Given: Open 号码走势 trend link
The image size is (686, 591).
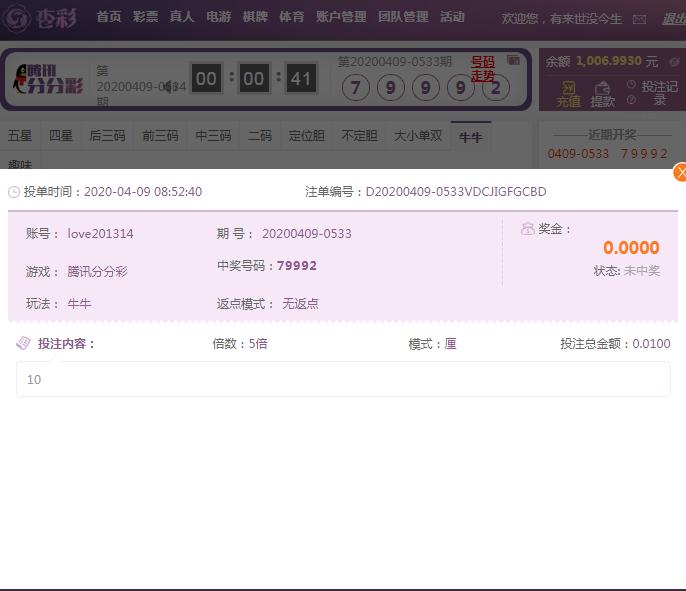Looking at the screenshot, I should [483, 69].
